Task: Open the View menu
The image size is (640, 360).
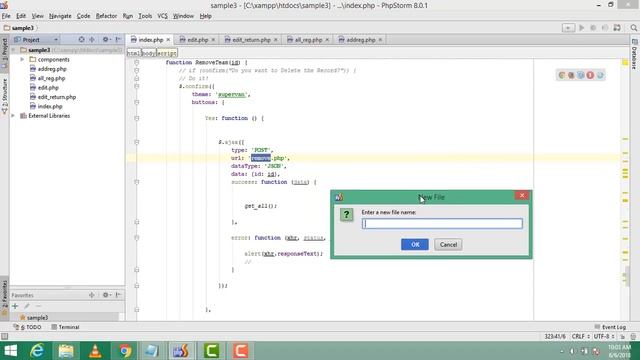Action: point(38,16)
